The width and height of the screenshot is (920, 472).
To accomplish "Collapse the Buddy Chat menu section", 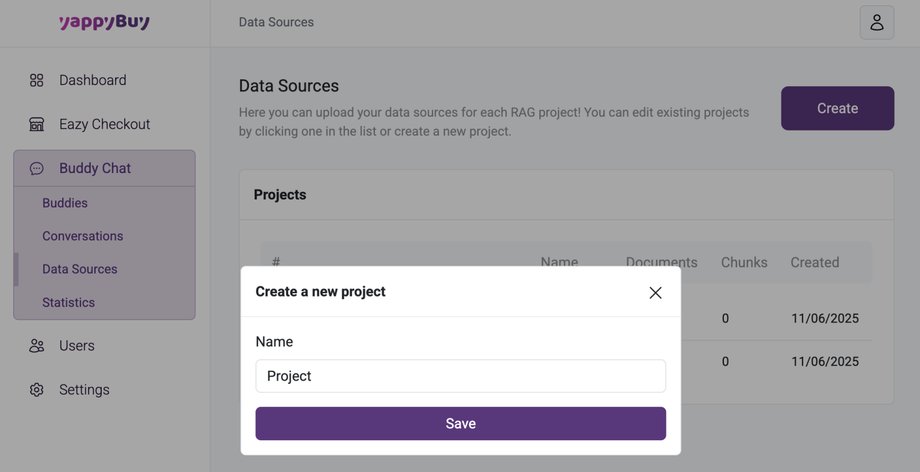I will click(95, 168).
